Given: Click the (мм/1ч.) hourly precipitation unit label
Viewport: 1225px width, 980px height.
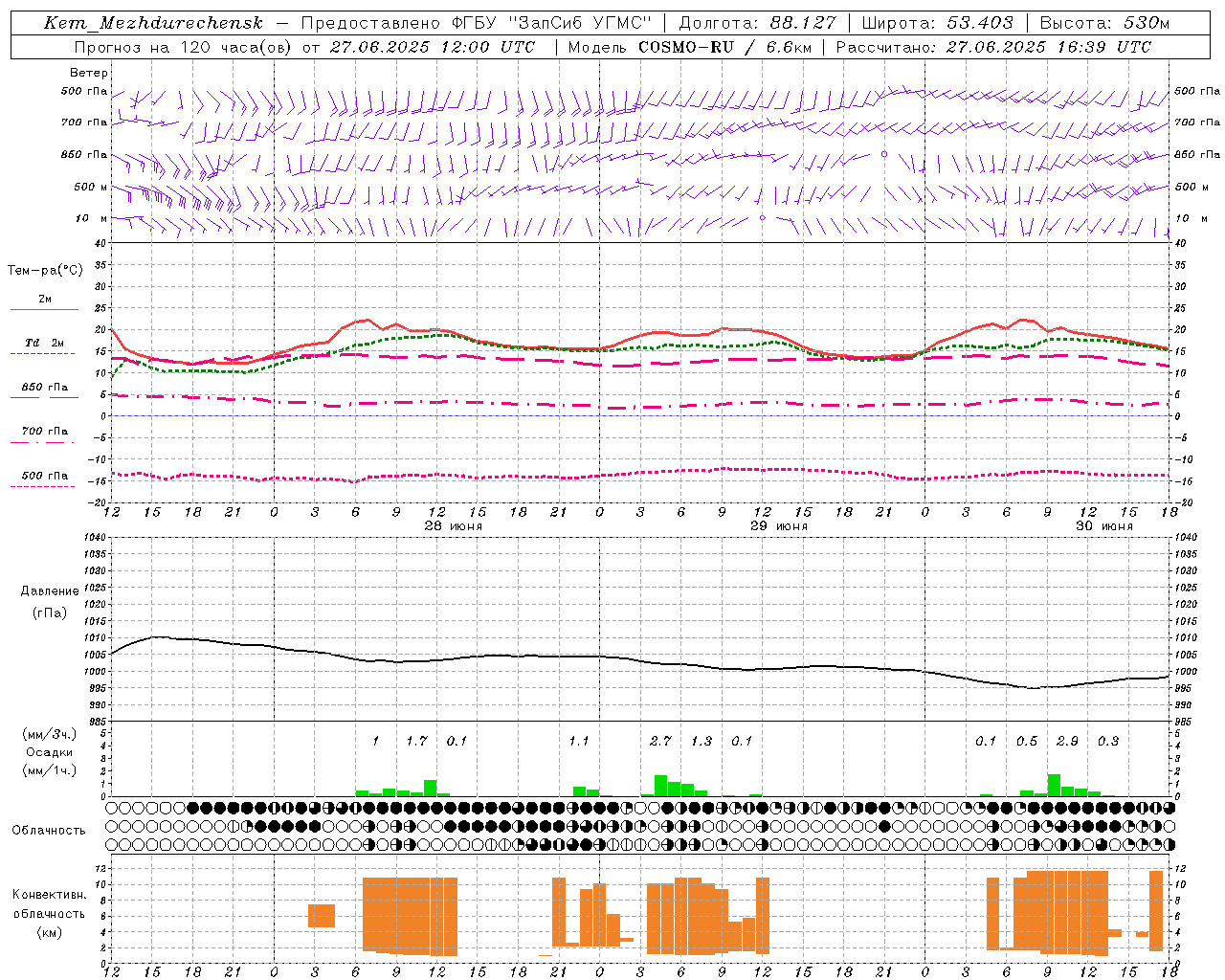Looking at the screenshot, I should (x=49, y=770).
